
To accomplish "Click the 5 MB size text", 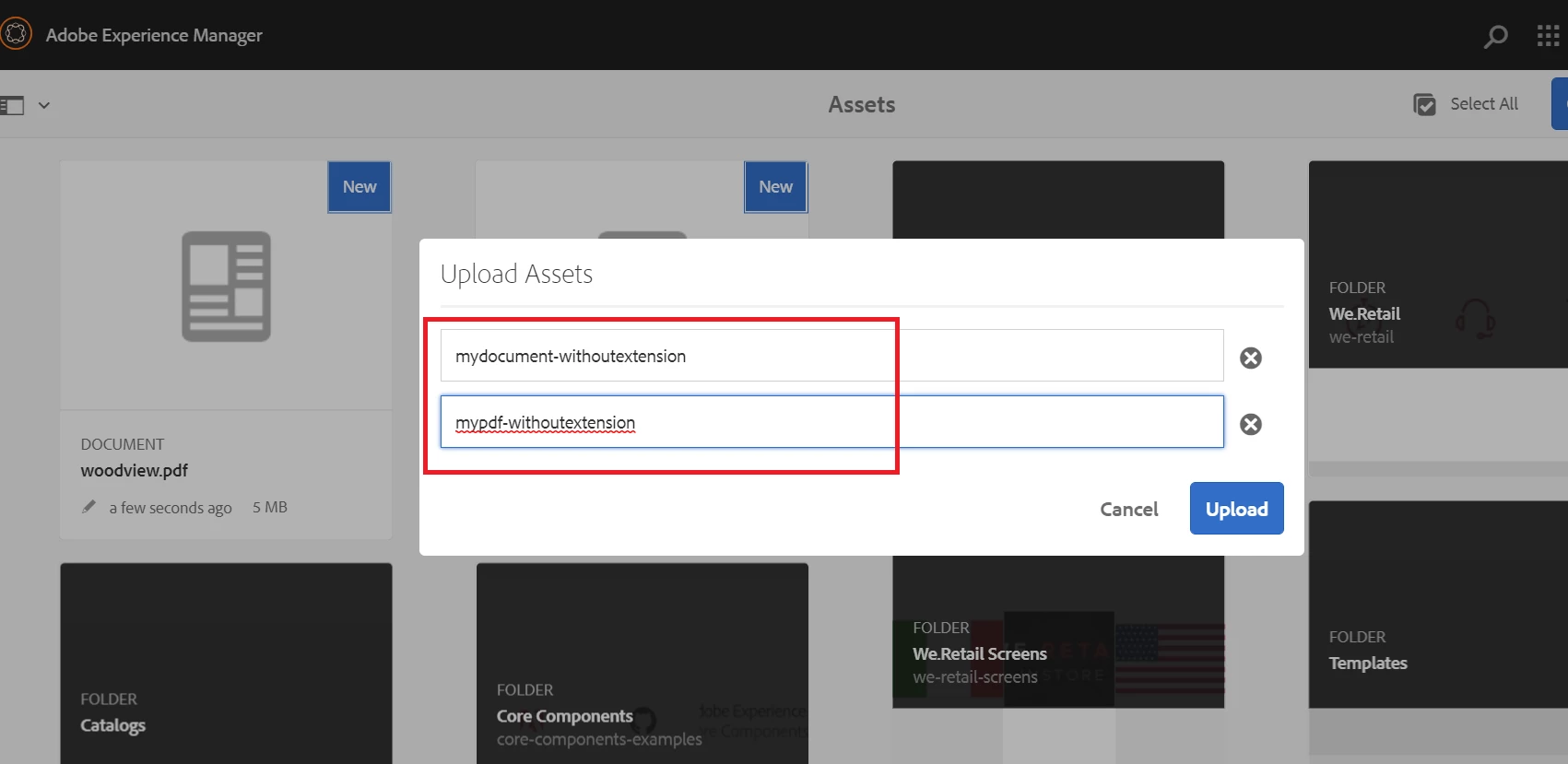I will [x=270, y=507].
